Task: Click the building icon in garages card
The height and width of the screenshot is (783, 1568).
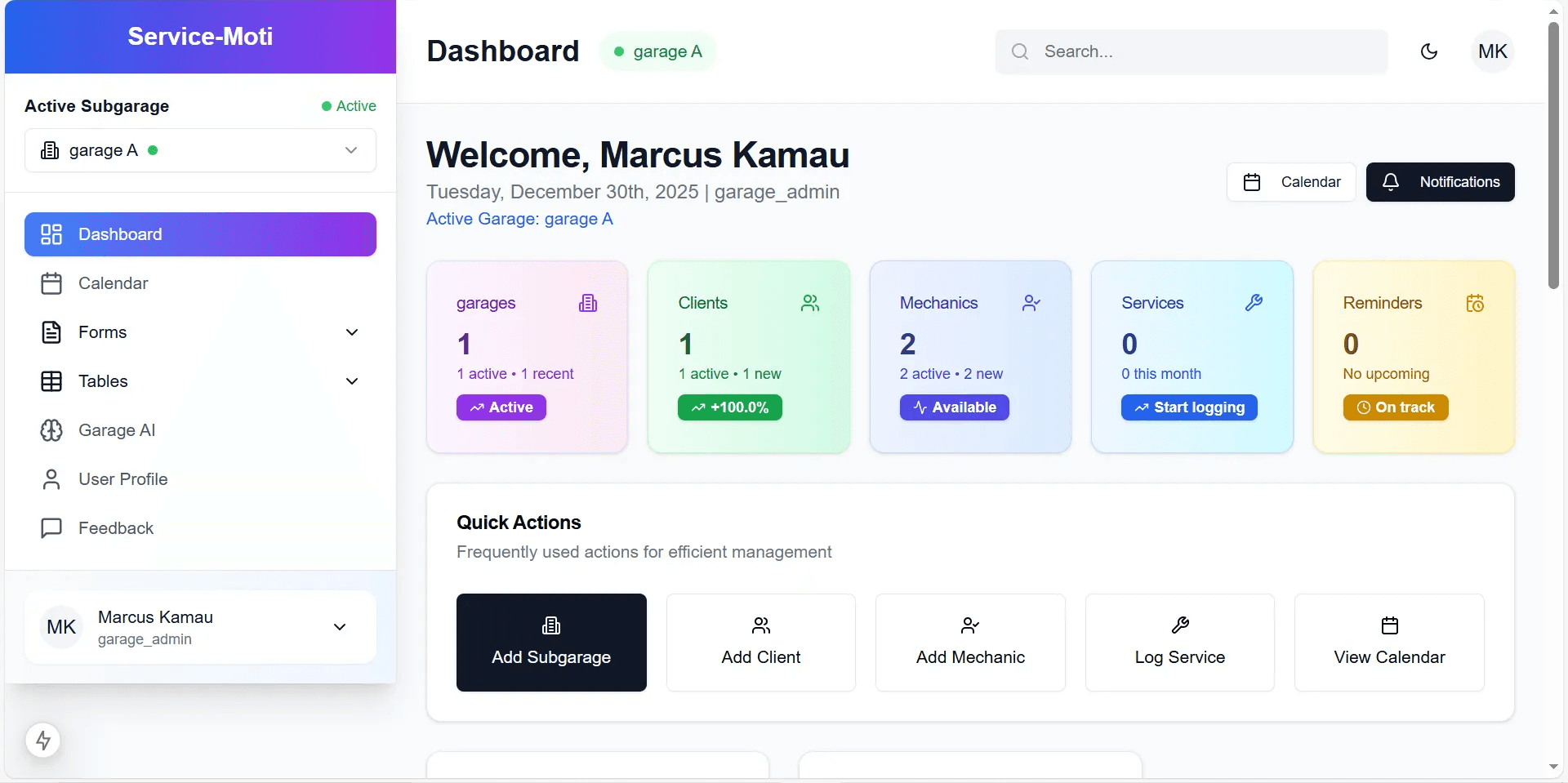Action: click(588, 304)
